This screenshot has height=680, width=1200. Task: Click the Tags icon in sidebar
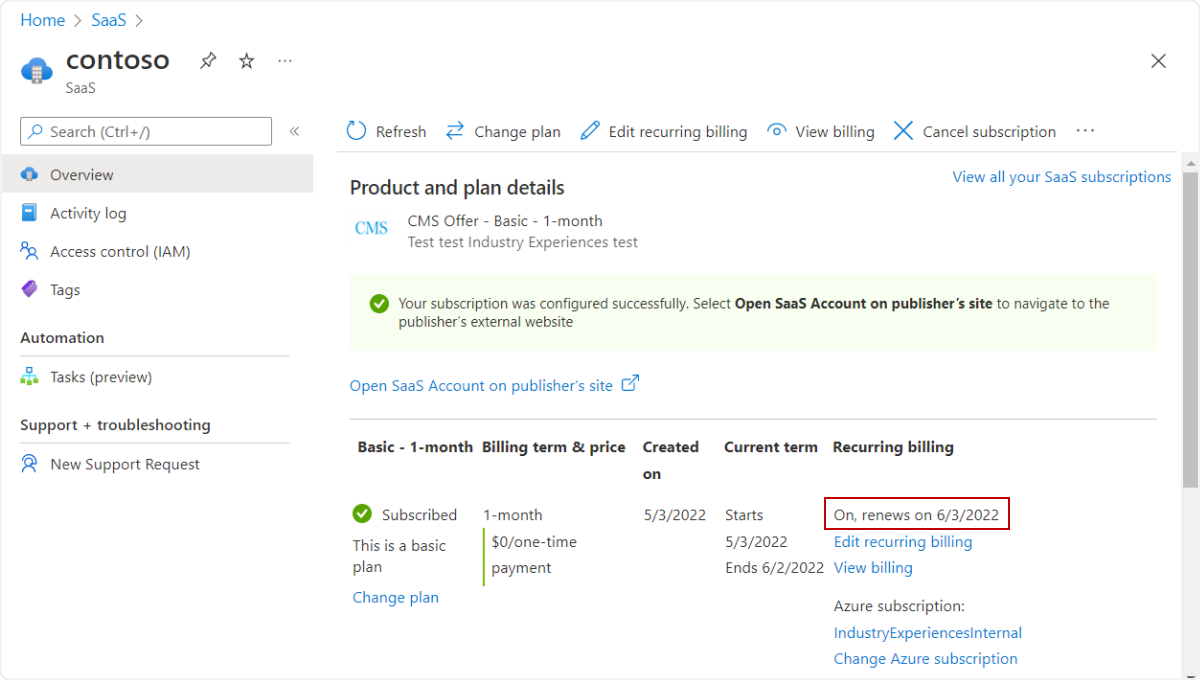(x=30, y=289)
